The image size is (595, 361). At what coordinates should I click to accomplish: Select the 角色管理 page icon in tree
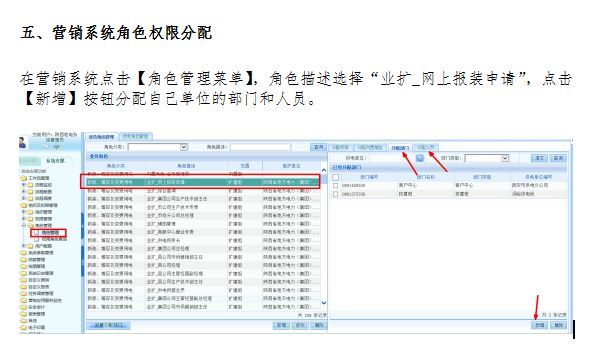pos(37,232)
